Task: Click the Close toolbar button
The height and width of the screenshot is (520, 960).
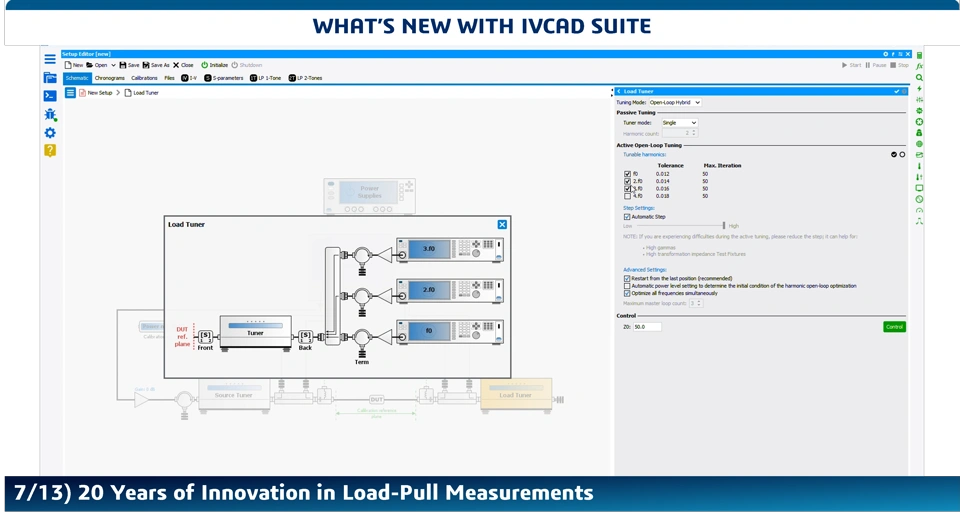Action: 183,65
